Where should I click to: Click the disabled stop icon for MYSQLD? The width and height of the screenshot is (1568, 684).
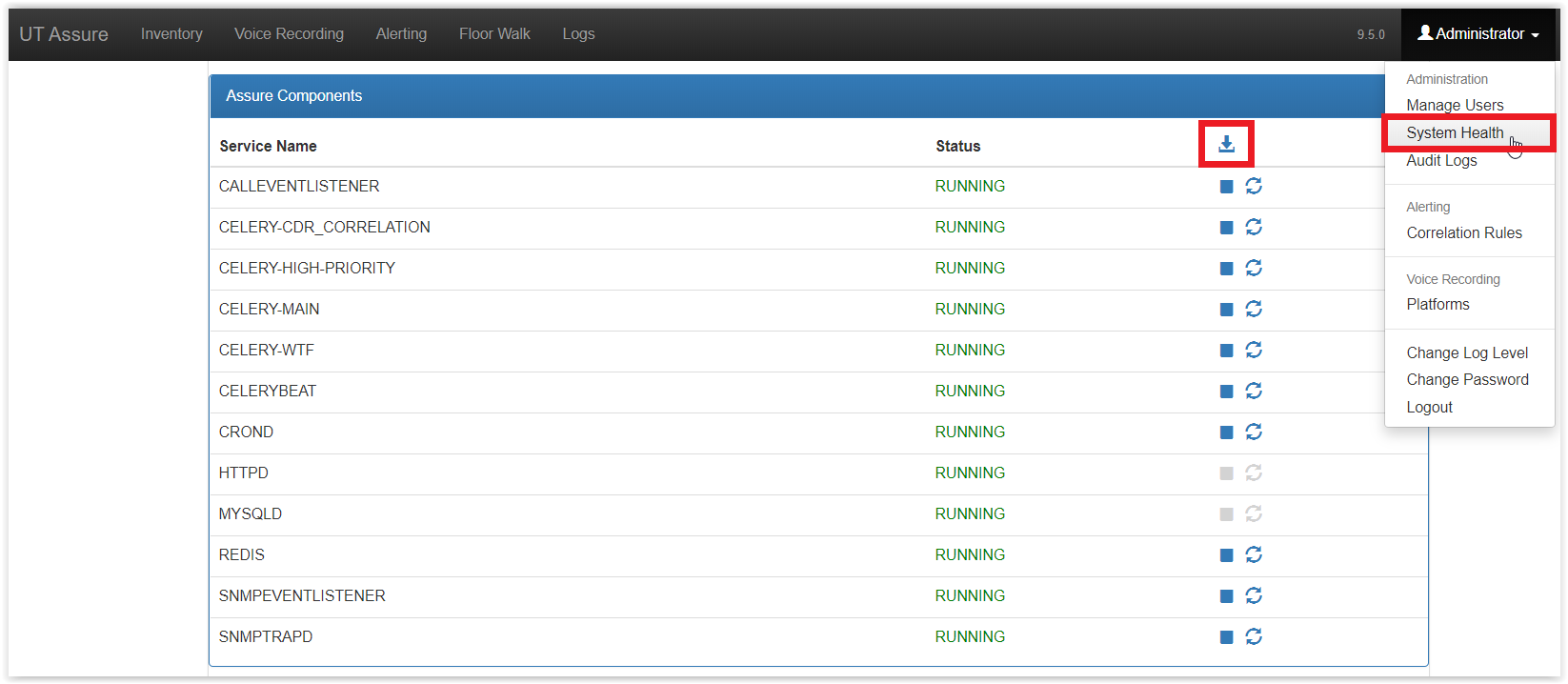(x=1227, y=514)
